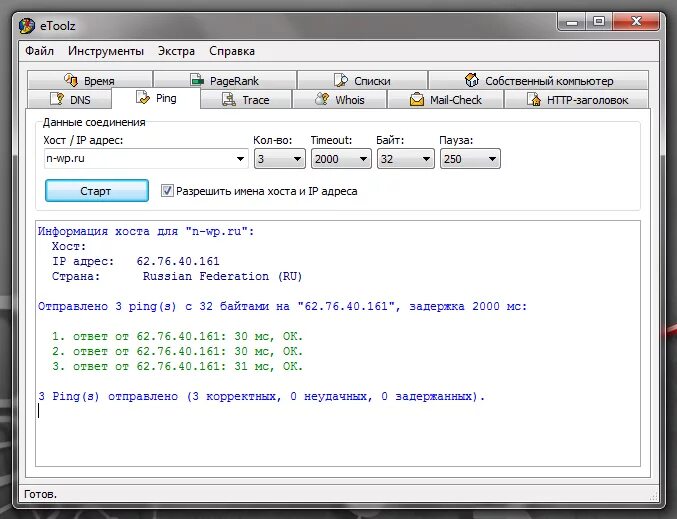Screen dimensions: 677x519
Task: Switch to the Собственный компьютер tab
Action: pyautogui.click(x=539, y=80)
